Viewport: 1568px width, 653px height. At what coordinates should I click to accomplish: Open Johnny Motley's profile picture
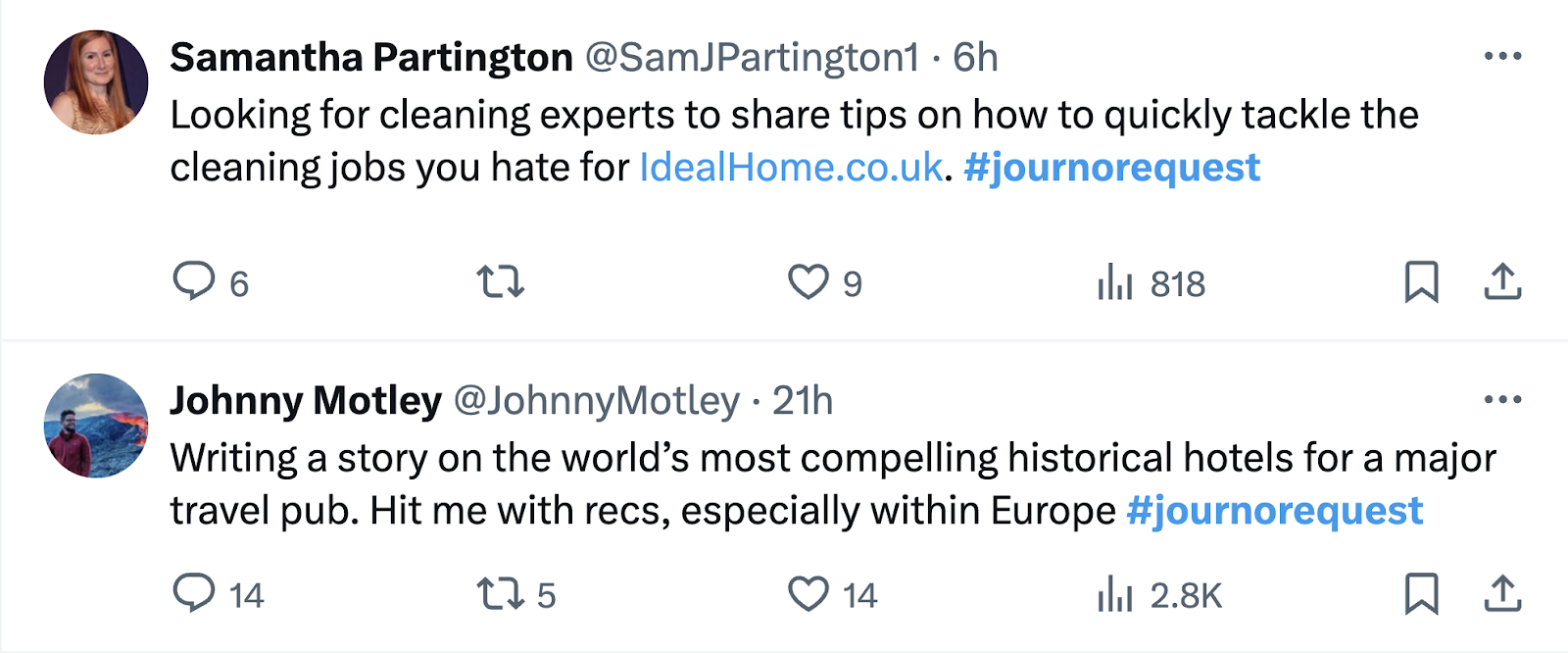point(96,426)
